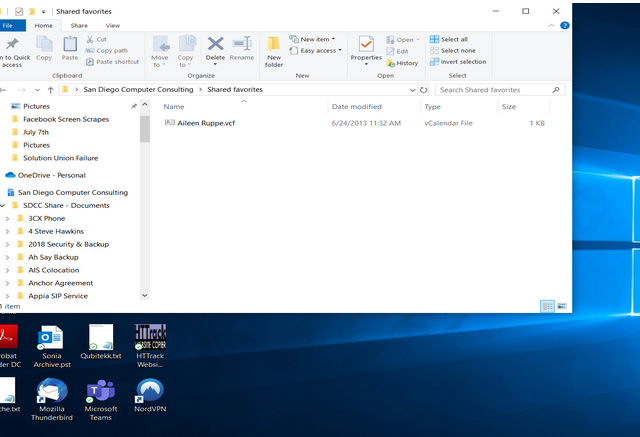Open History in the ribbon
The height and width of the screenshot is (437, 640).
pos(402,63)
